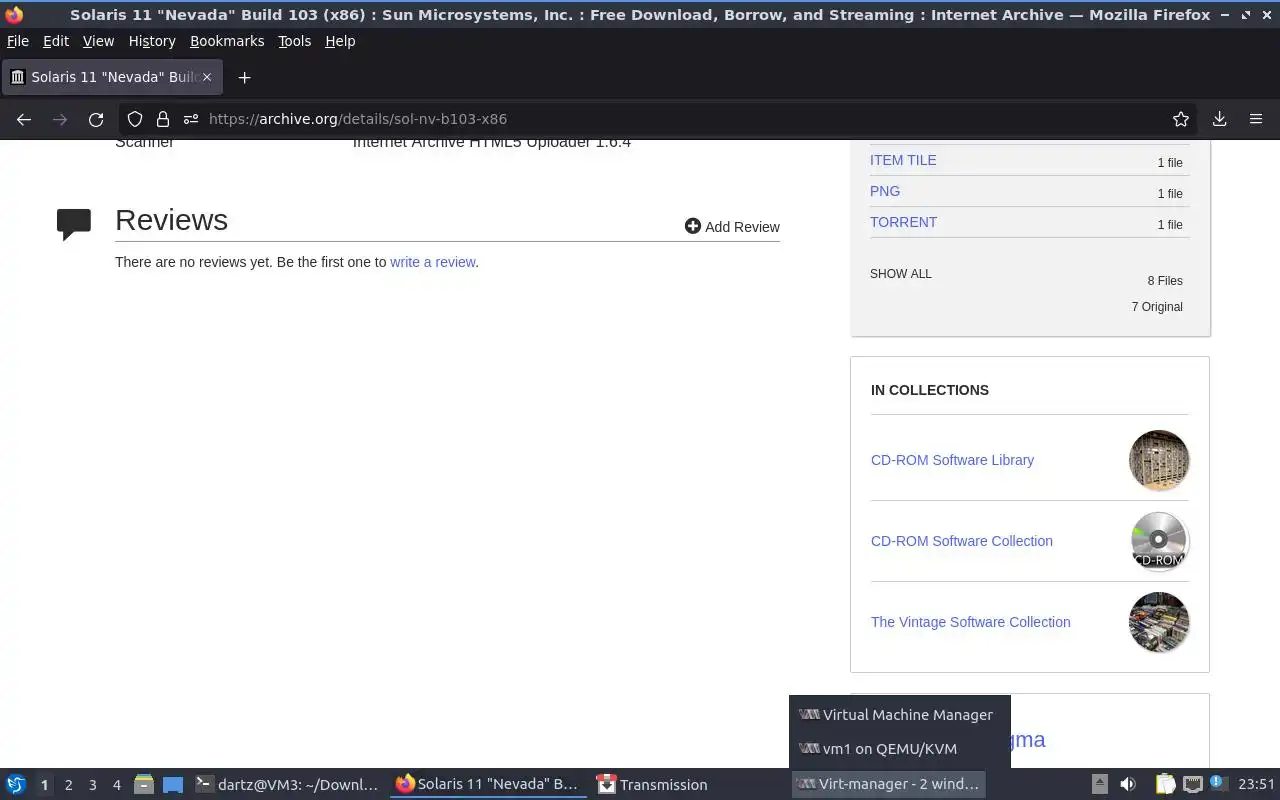
Task: Open the Bookmarks menu
Action: [x=227, y=41]
